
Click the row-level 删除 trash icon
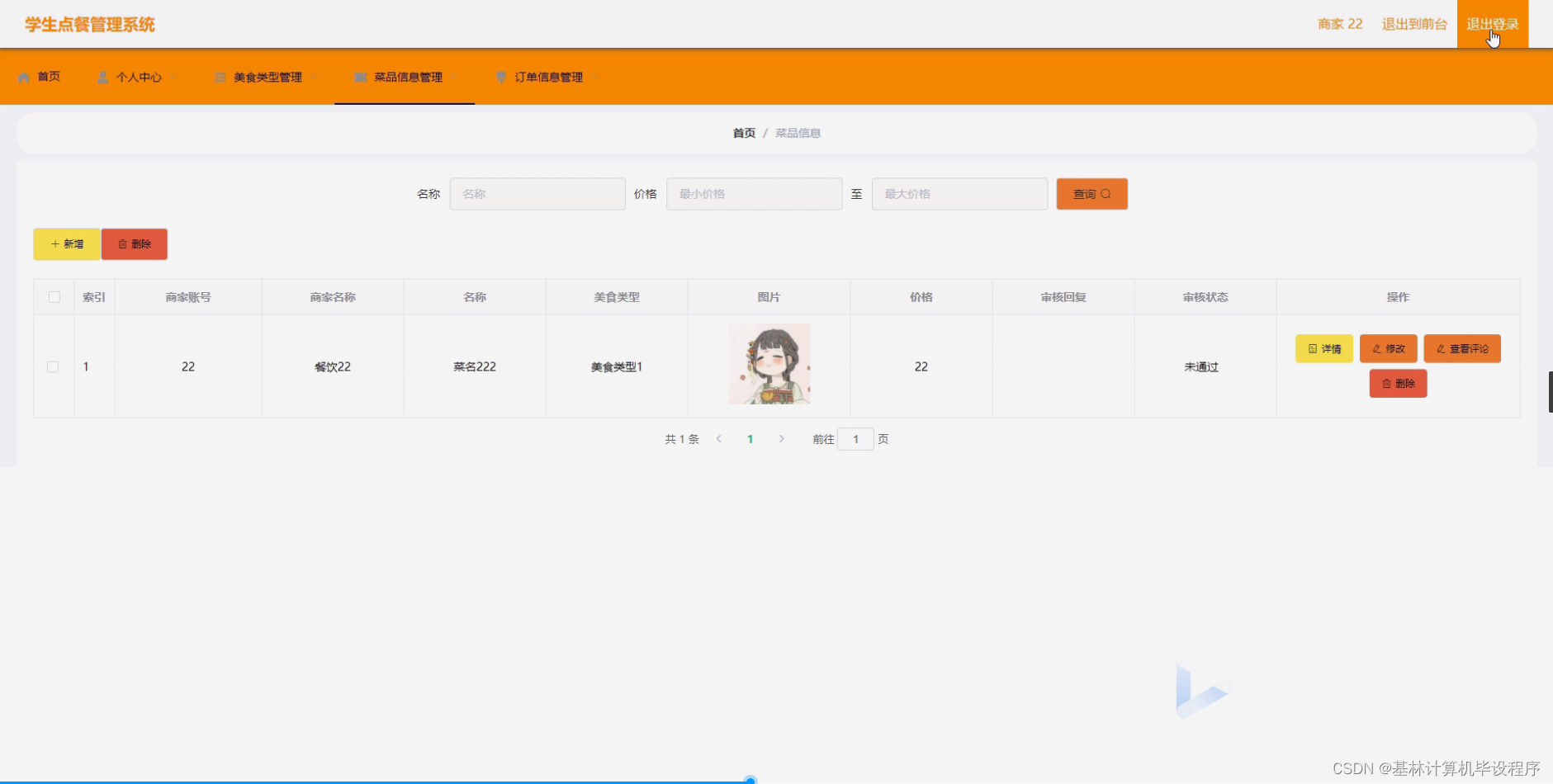tap(1385, 383)
